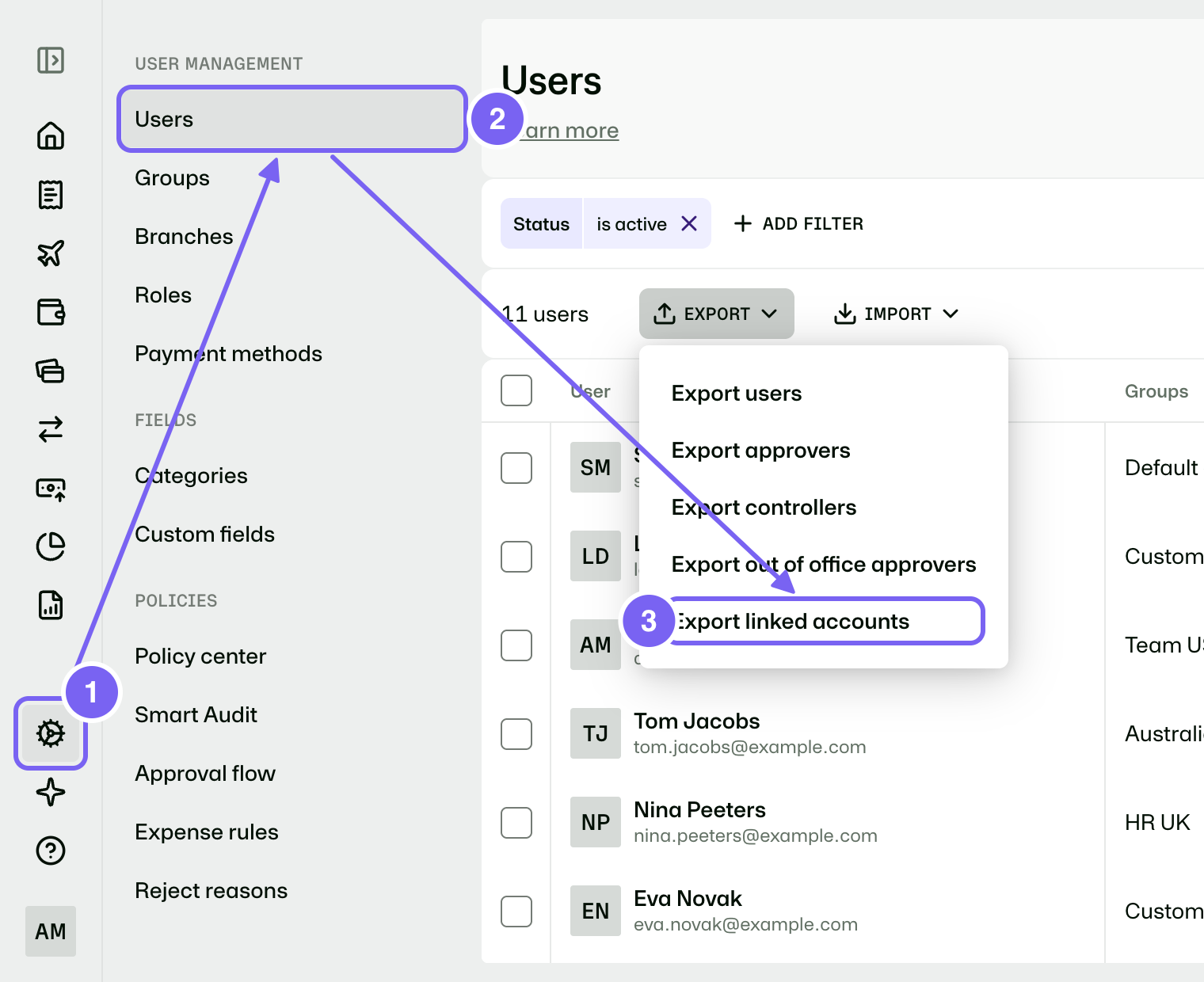
Task: Collapse the Export dropdown button
Action: point(717,314)
